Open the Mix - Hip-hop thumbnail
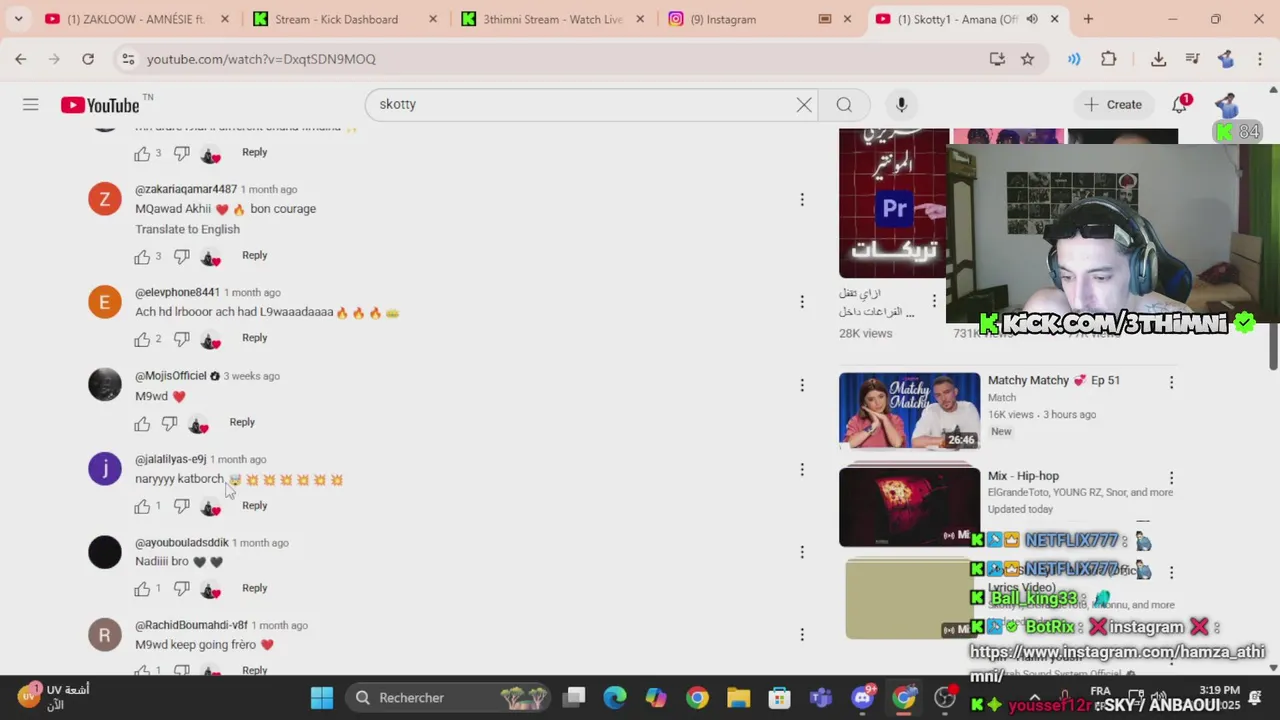Viewport: 1280px width, 720px height. point(909,507)
